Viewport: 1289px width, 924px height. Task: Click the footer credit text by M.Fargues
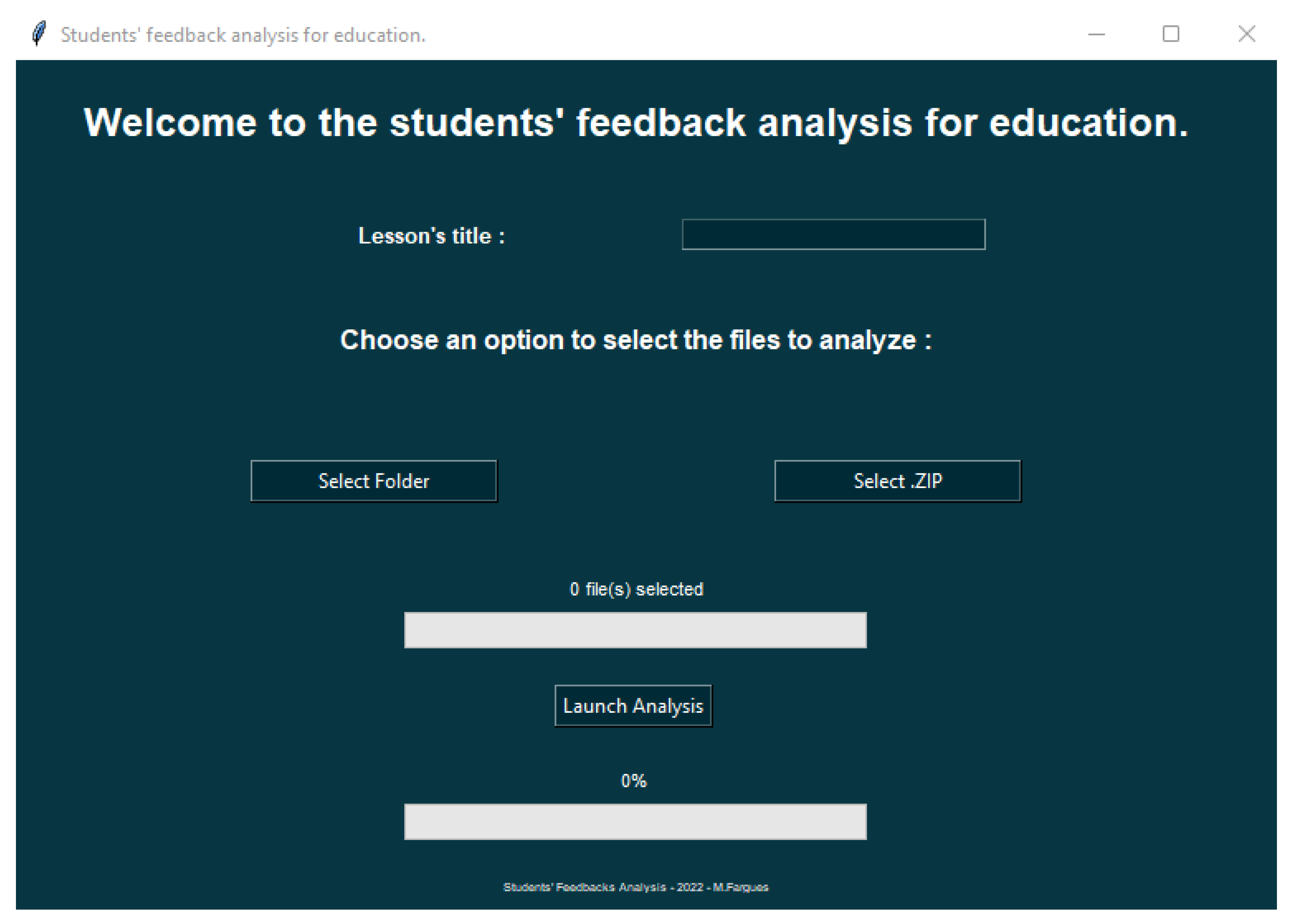[x=635, y=887]
